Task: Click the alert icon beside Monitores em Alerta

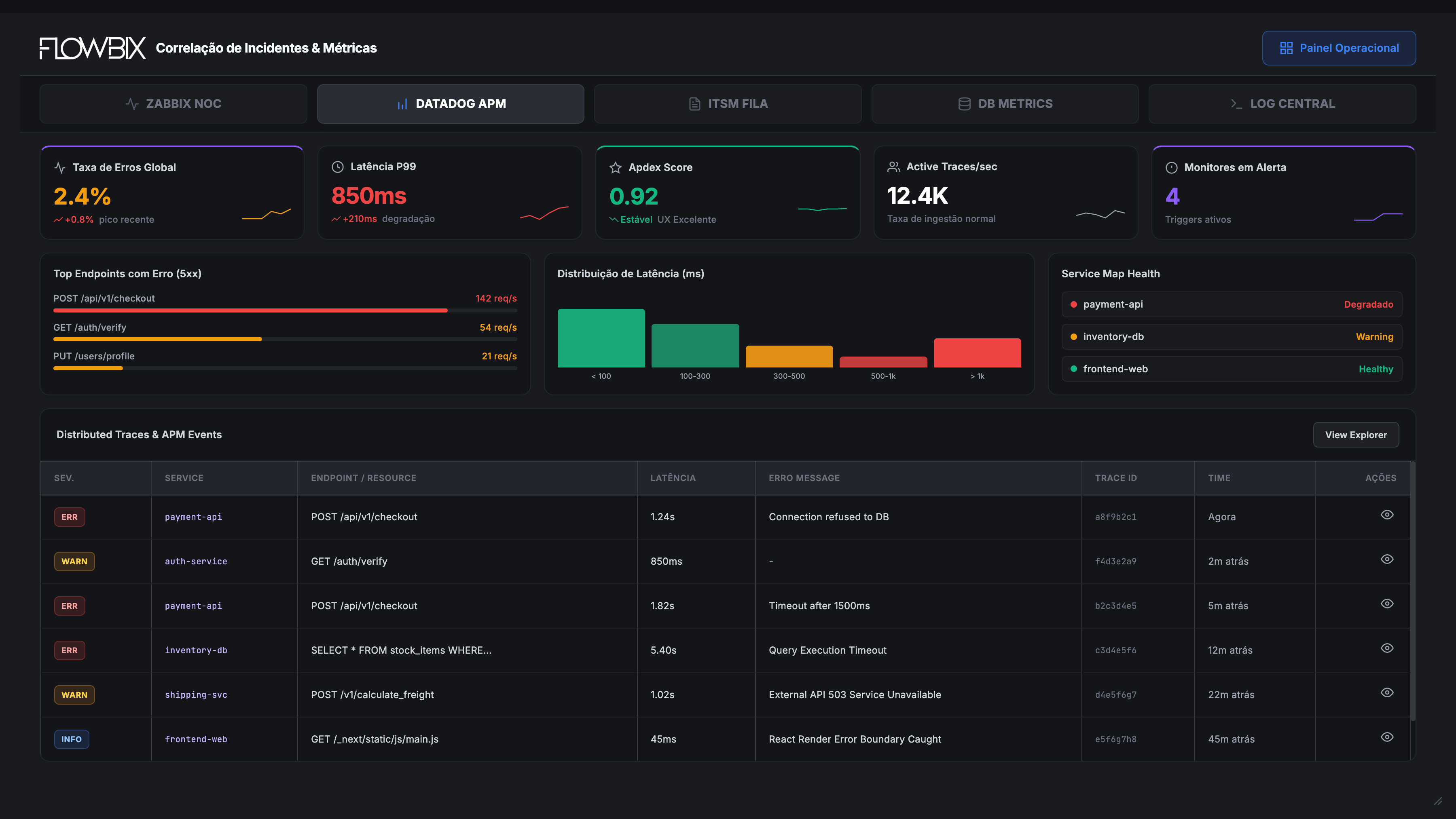Action: (x=1172, y=167)
